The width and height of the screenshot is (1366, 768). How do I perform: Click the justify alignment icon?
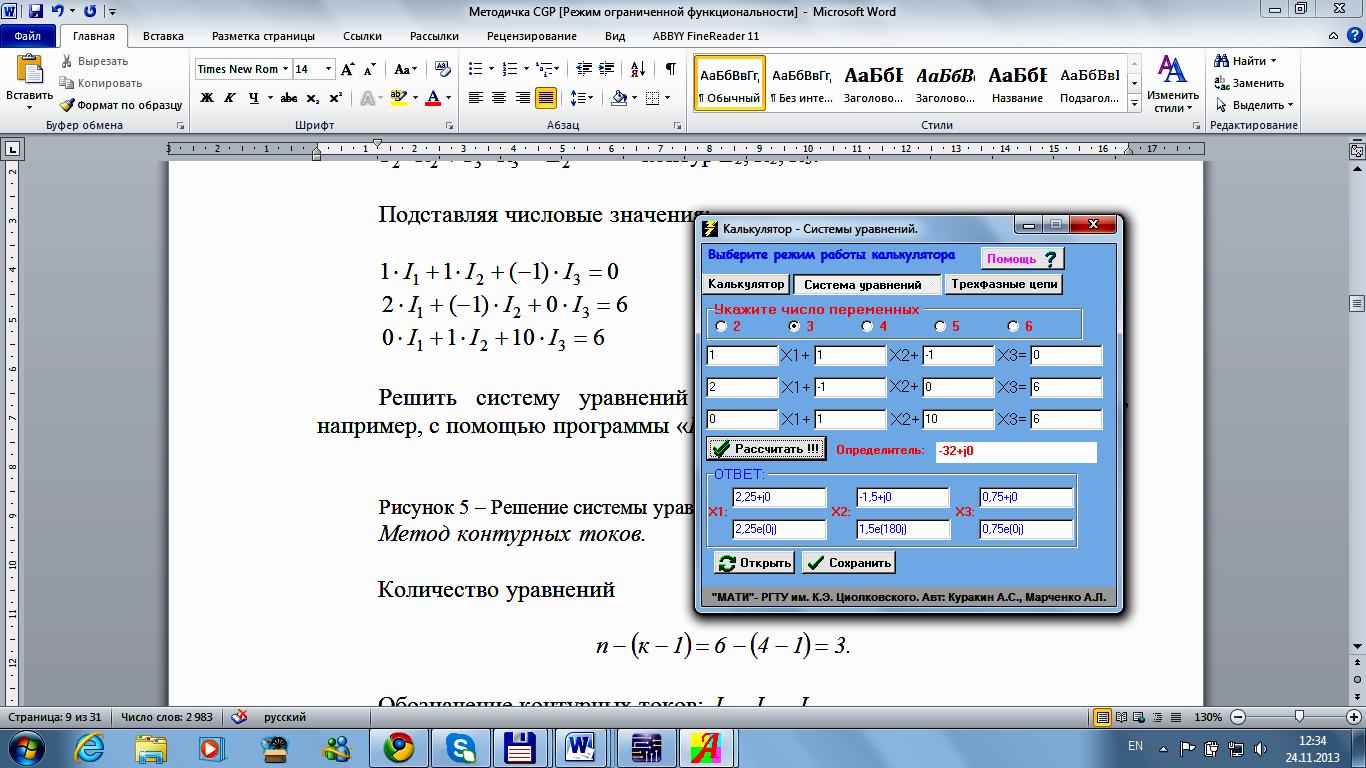546,98
